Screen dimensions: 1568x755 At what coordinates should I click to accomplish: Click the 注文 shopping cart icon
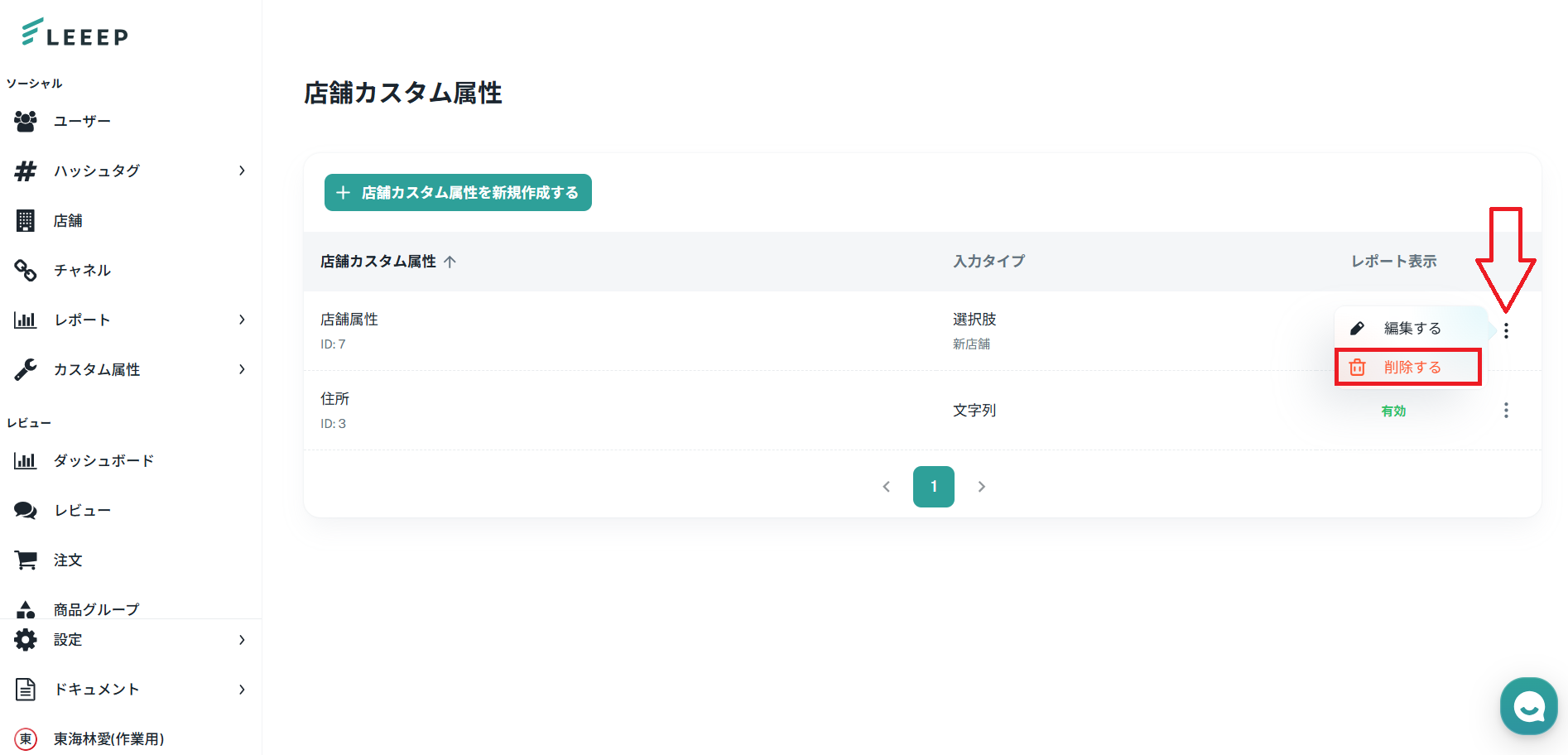coord(26,560)
